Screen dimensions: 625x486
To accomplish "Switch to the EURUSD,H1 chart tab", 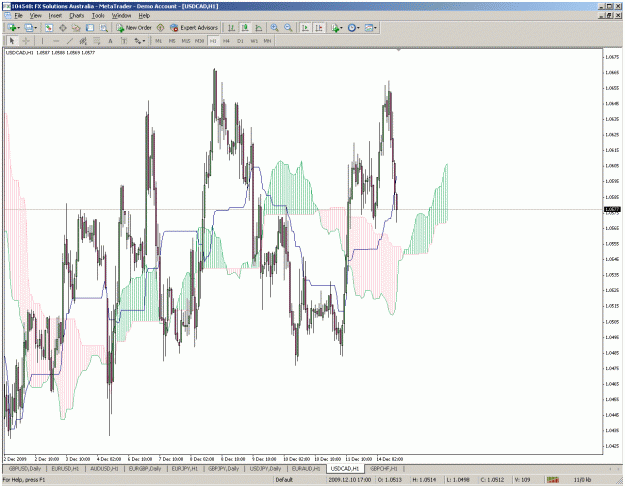I will point(65,468).
